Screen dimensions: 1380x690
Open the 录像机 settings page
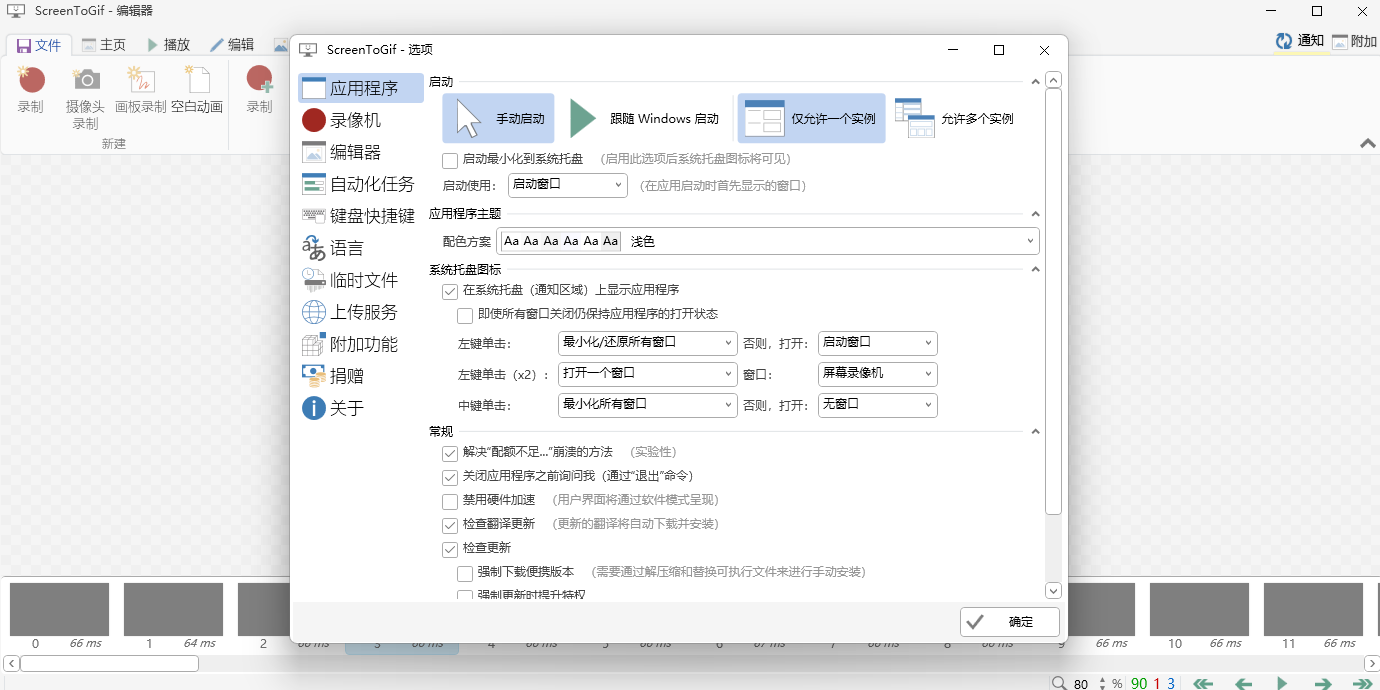pyautogui.click(x=361, y=120)
